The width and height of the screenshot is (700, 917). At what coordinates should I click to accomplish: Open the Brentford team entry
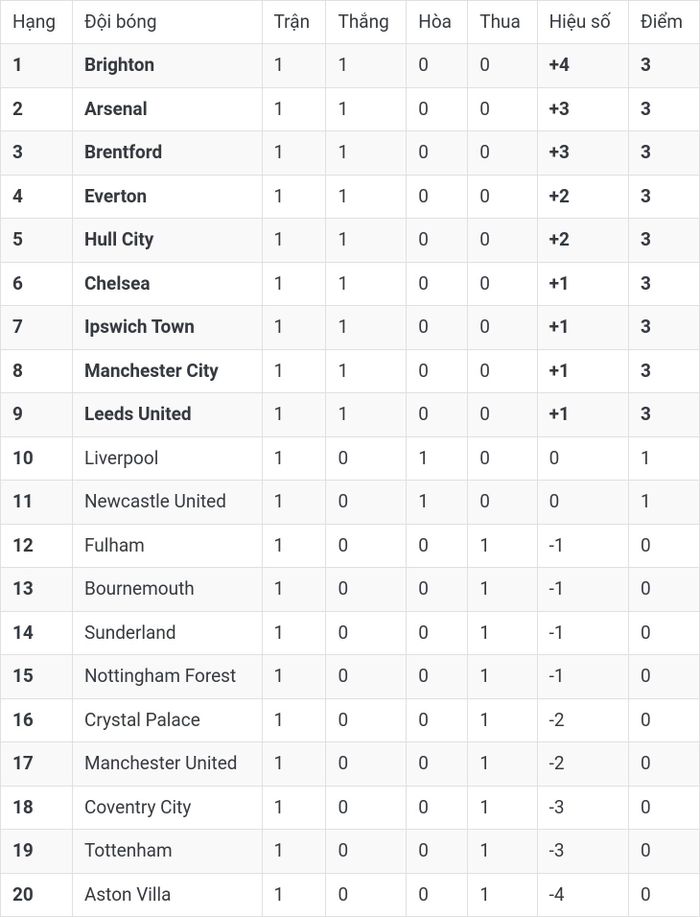[123, 152]
